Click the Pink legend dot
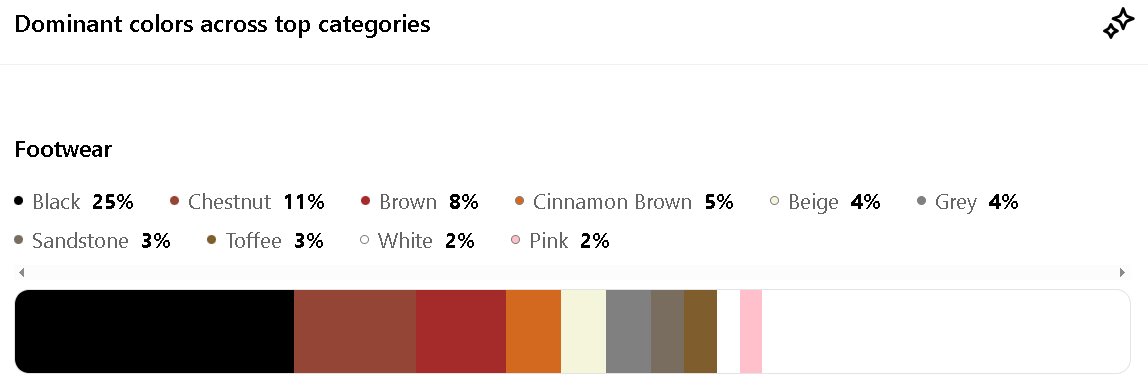Image resolution: width=1148 pixels, height=387 pixels. pyautogui.click(x=515, y=241)
